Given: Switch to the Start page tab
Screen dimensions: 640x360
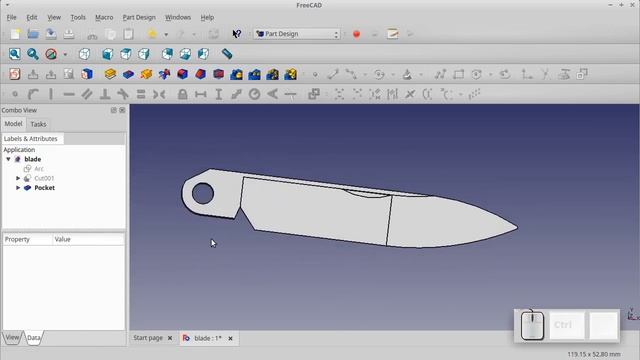Looking at the screenshot, I should click(148, 338).
